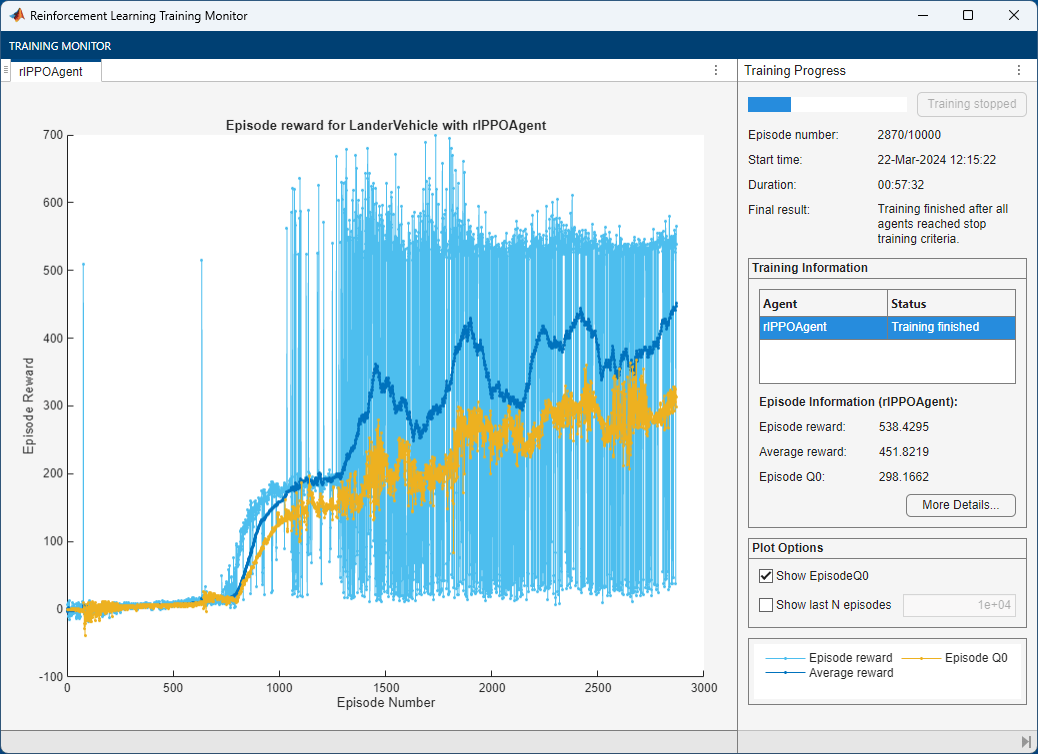Close the Training Monitor window
Screen dimensions: 1038x754
click(x=1014, y=15)
